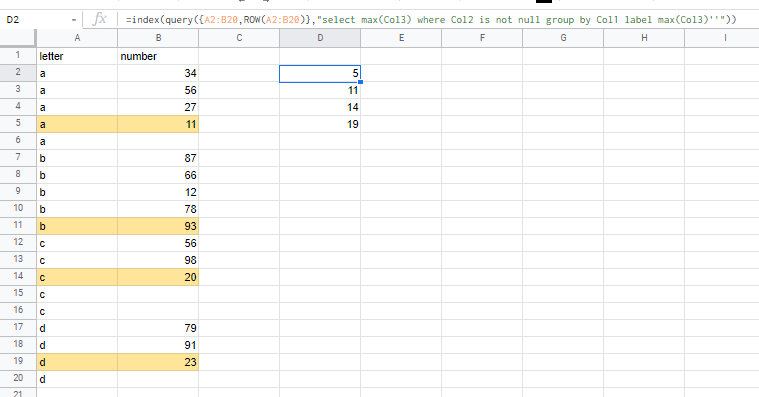Viewport: 759px width, 397px height.
Task: Click cell A1 containing 'letter'
Action: tap(77, 56)
